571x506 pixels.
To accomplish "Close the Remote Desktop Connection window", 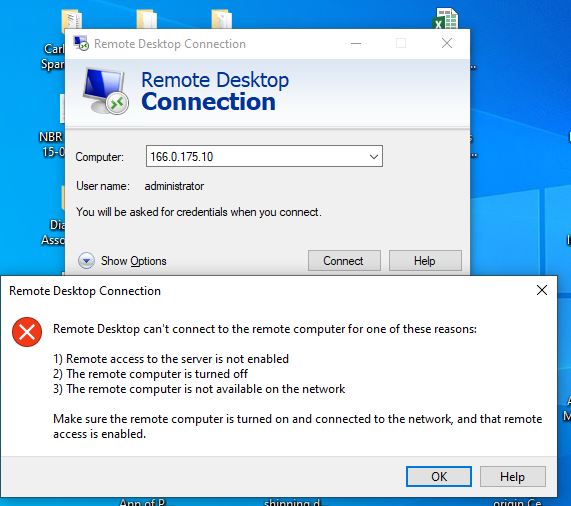I will 447,43.
